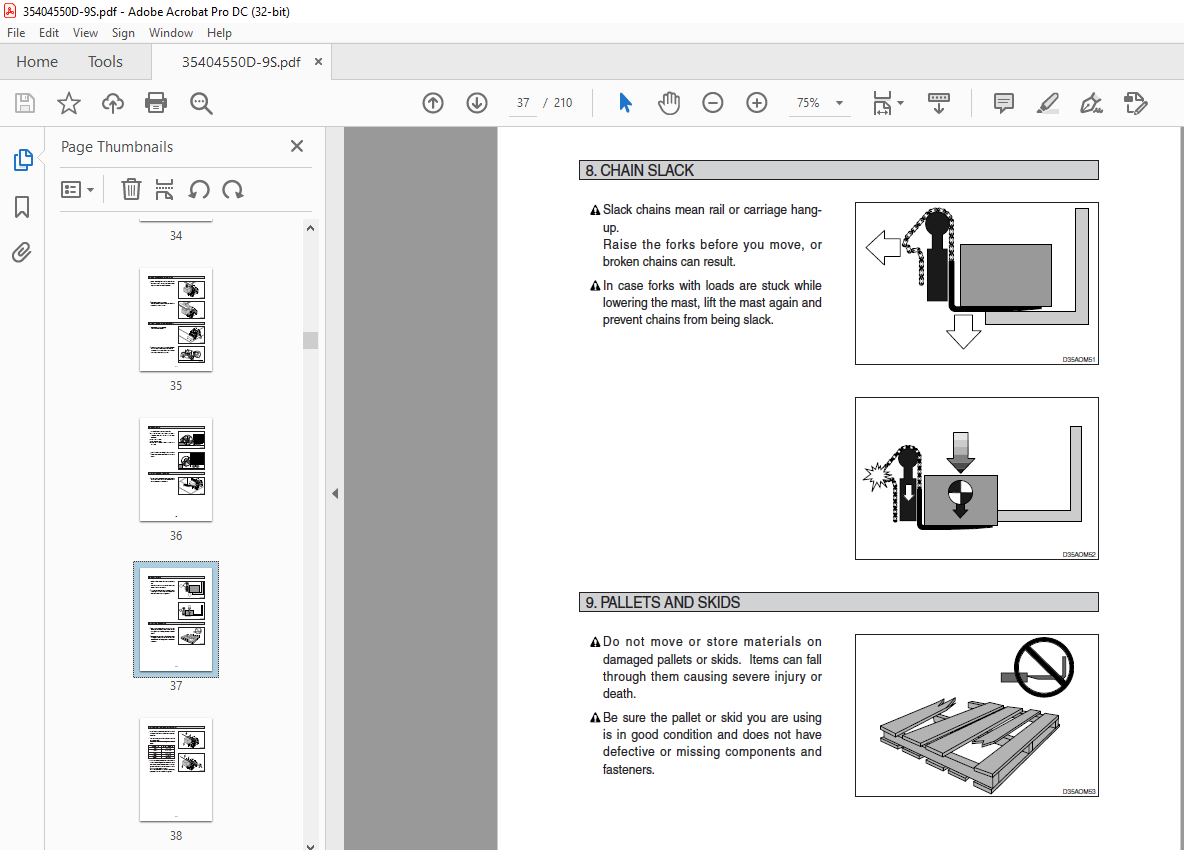Print the document using the printer icon

click(156, 103)
